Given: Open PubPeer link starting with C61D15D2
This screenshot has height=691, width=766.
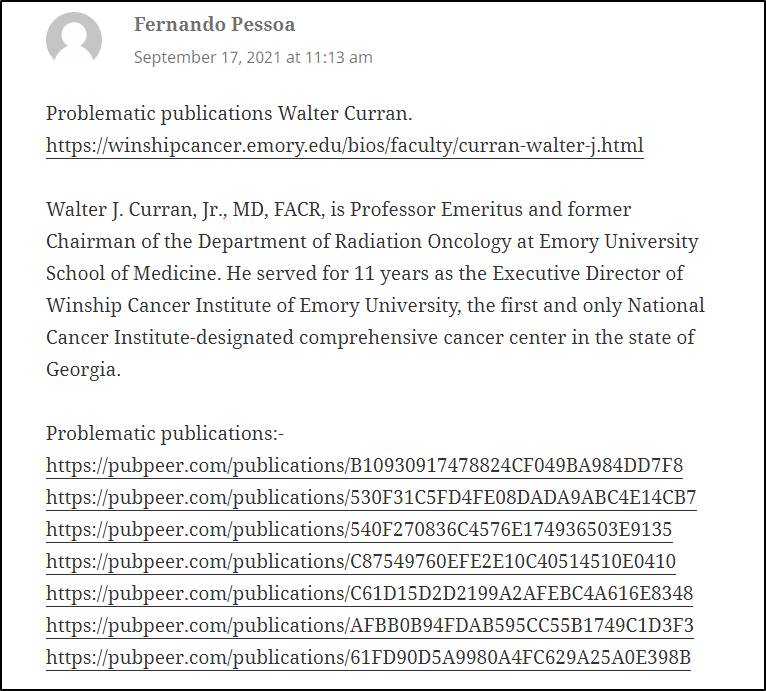Looking at the screenshot, I should pyautogui.click(x=369, y=594).
